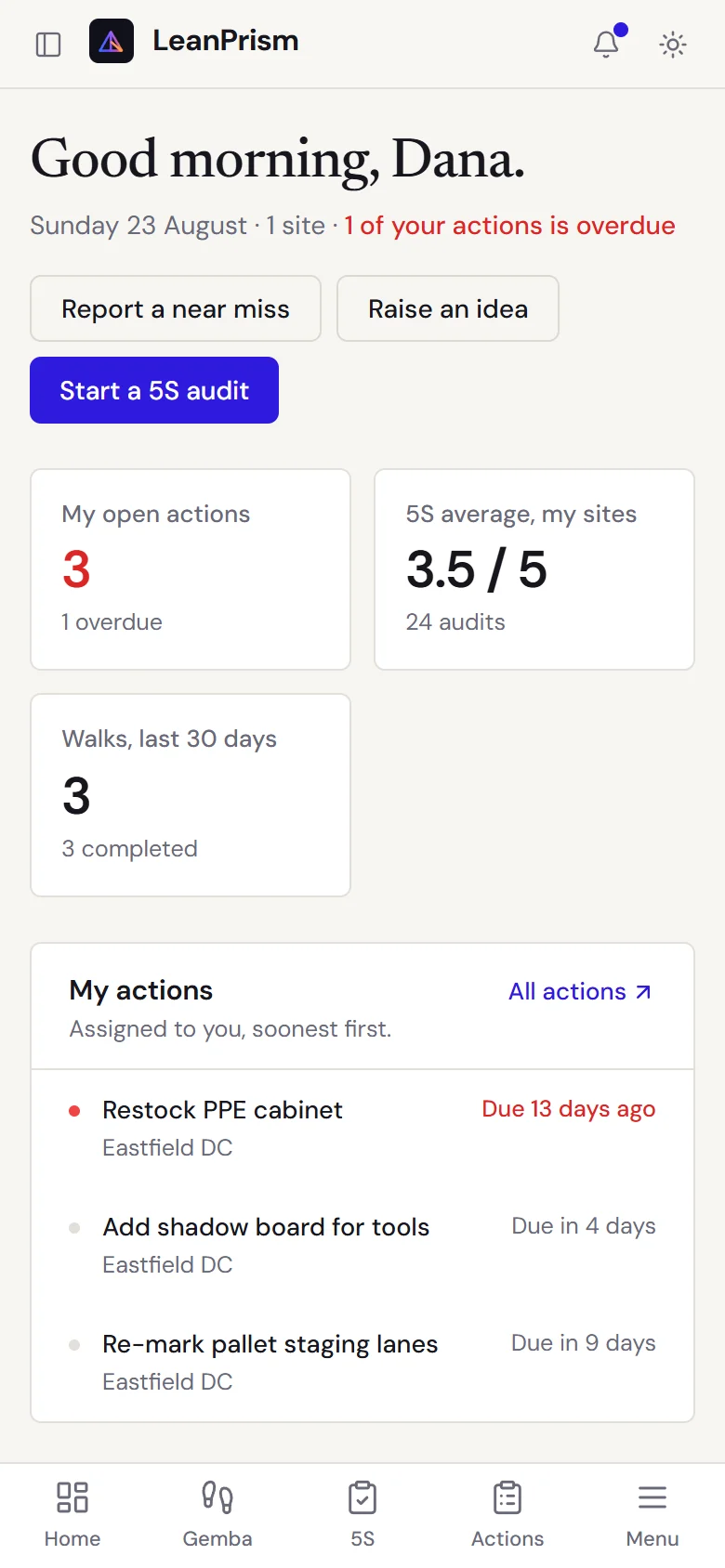Toggle the light/dark theme sun icon

click(x=673, y=45)
